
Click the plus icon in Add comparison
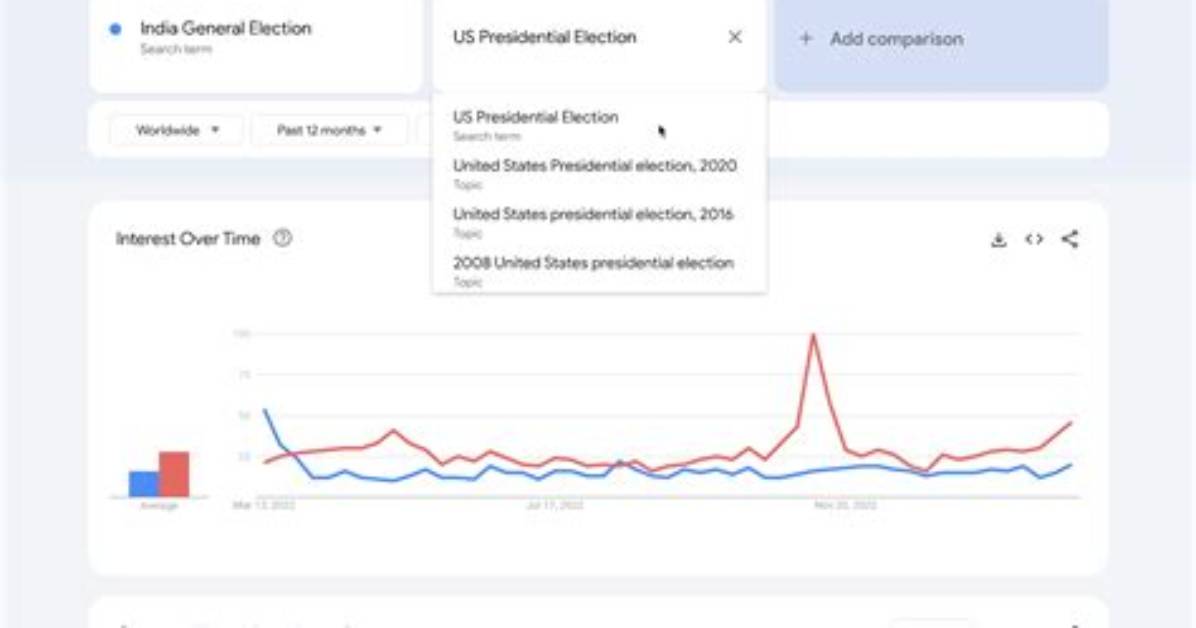(805, 38)
